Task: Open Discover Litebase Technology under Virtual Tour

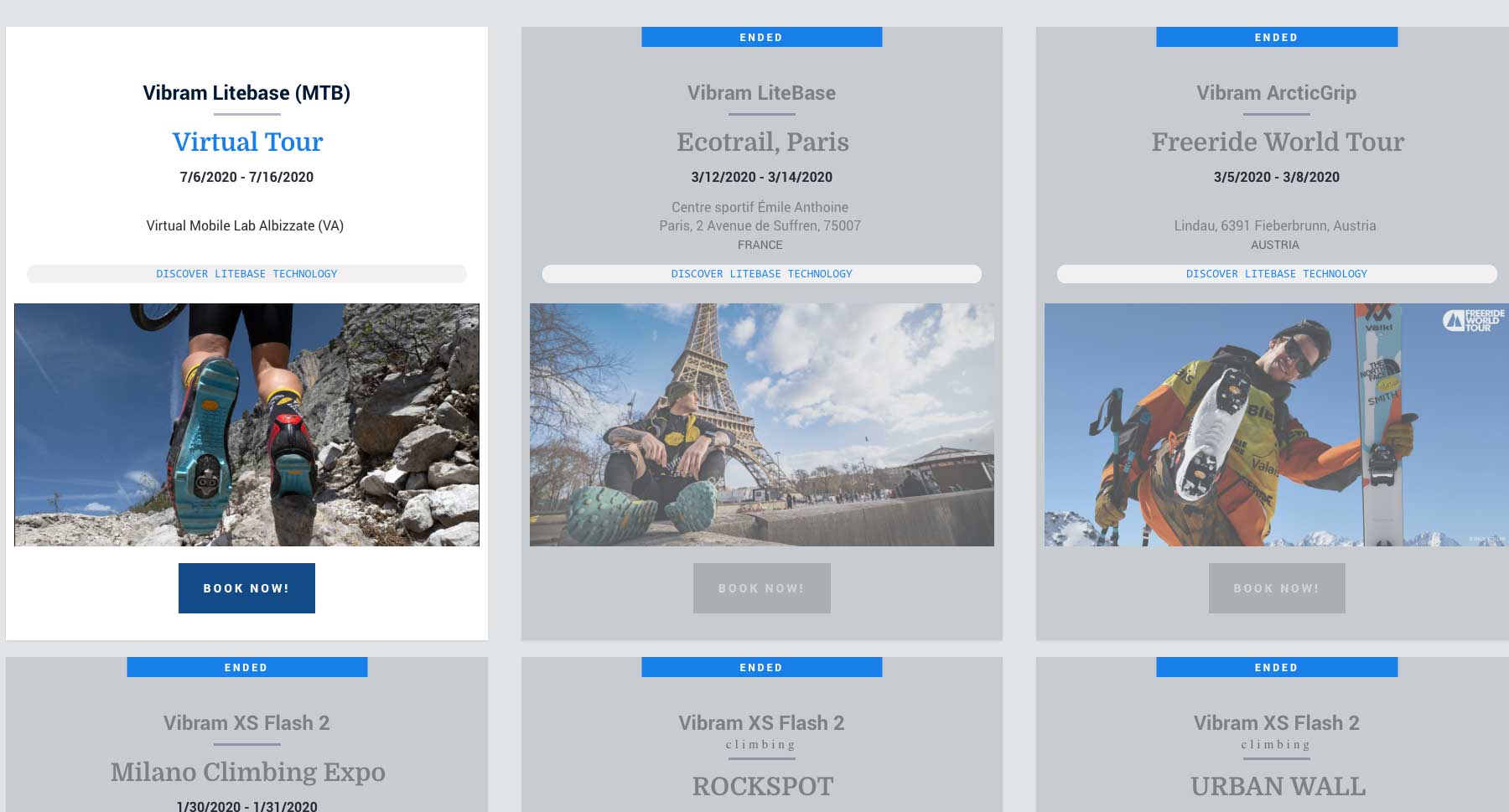Action: [246, 274]
